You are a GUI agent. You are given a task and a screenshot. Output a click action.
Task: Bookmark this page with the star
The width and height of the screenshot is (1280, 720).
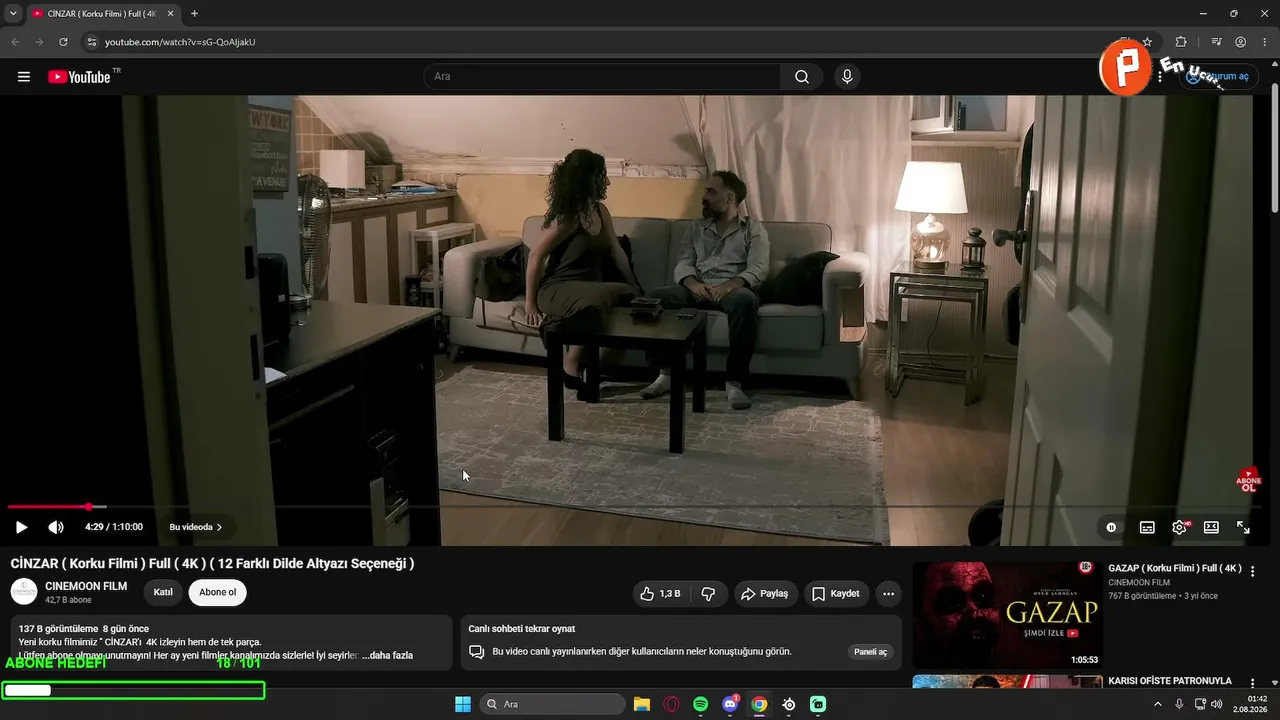click(1147, 42)
